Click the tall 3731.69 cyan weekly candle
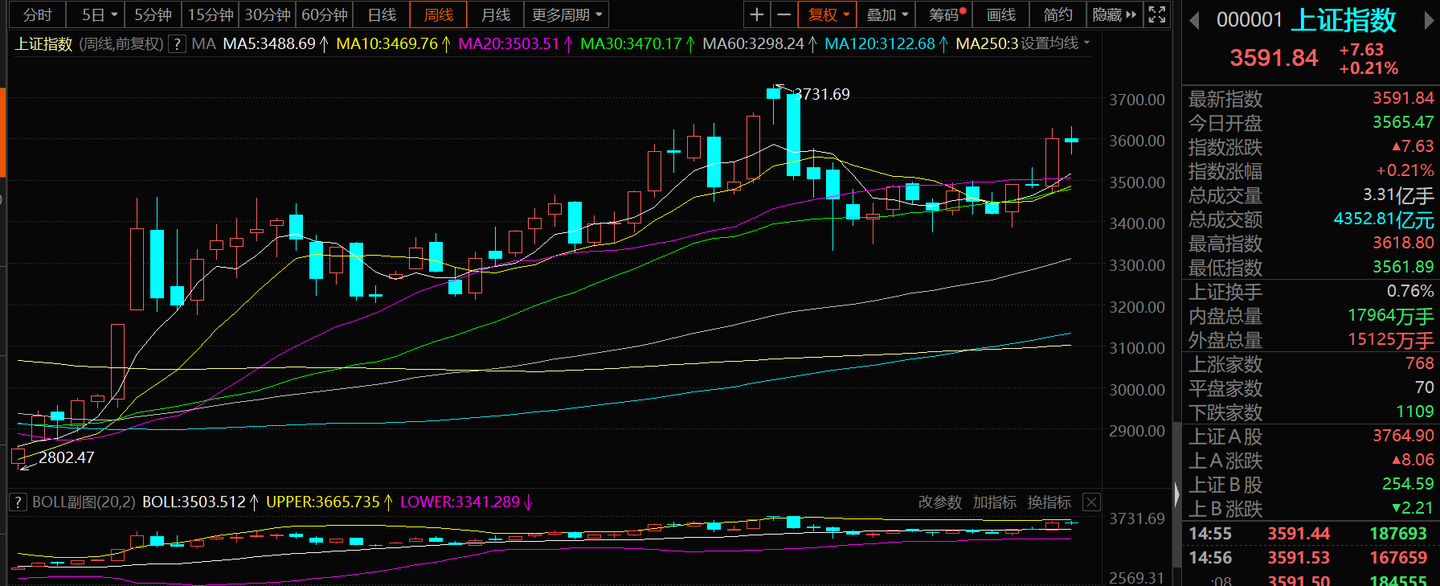Screen dimensions: 1440x586 (x=793, y=135)
